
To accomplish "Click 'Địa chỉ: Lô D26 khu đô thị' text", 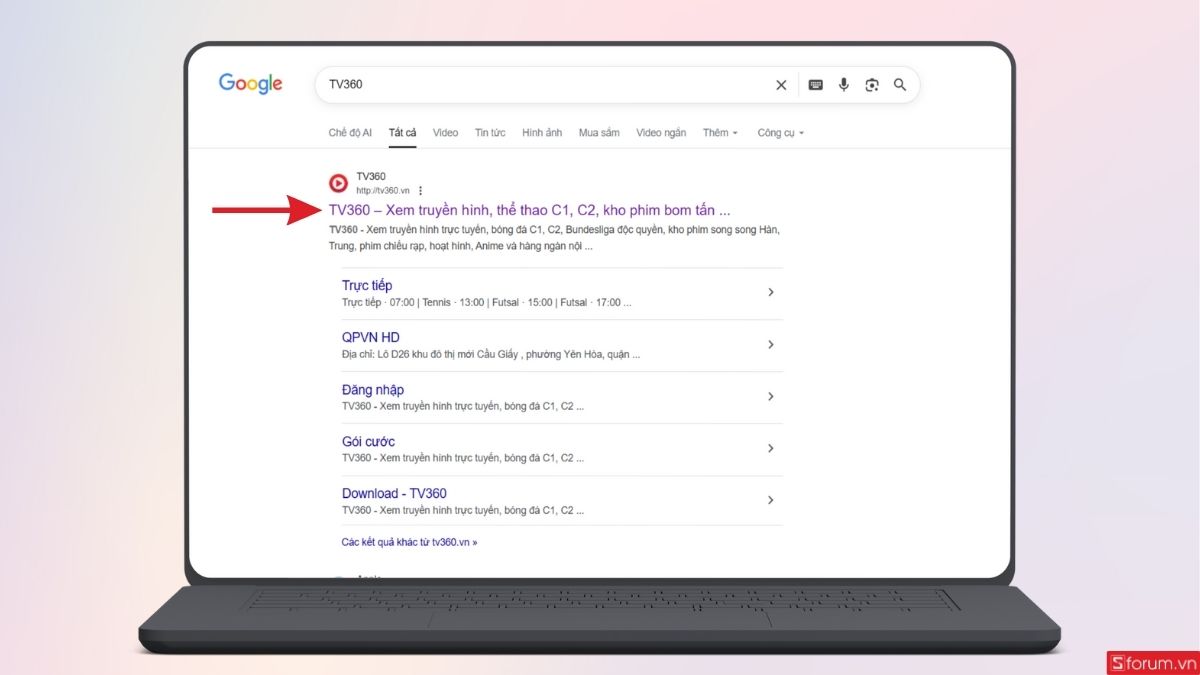I will point(491,355).
